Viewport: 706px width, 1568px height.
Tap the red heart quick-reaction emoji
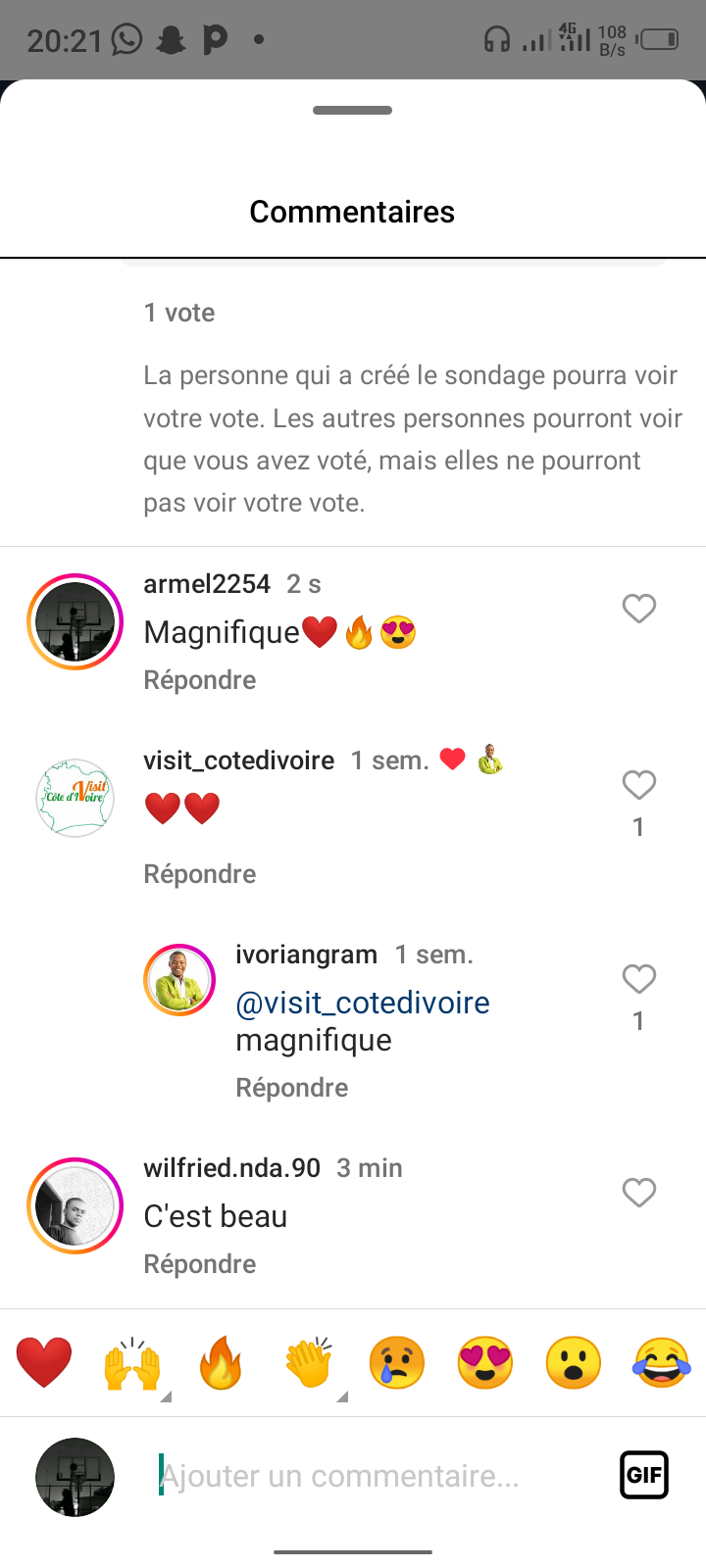click(44, 1362)
